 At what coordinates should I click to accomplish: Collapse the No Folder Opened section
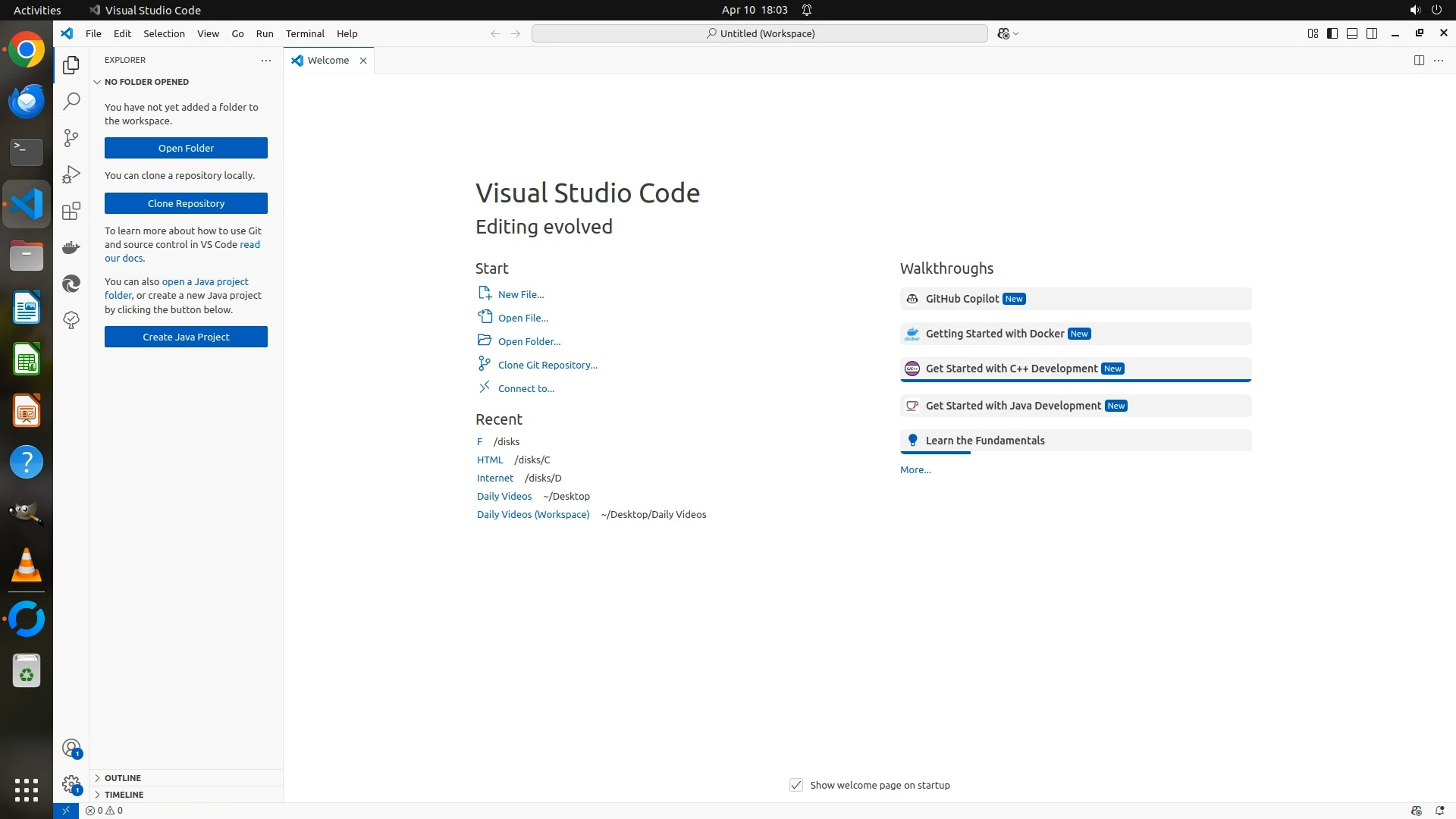[x=146, y=82]
